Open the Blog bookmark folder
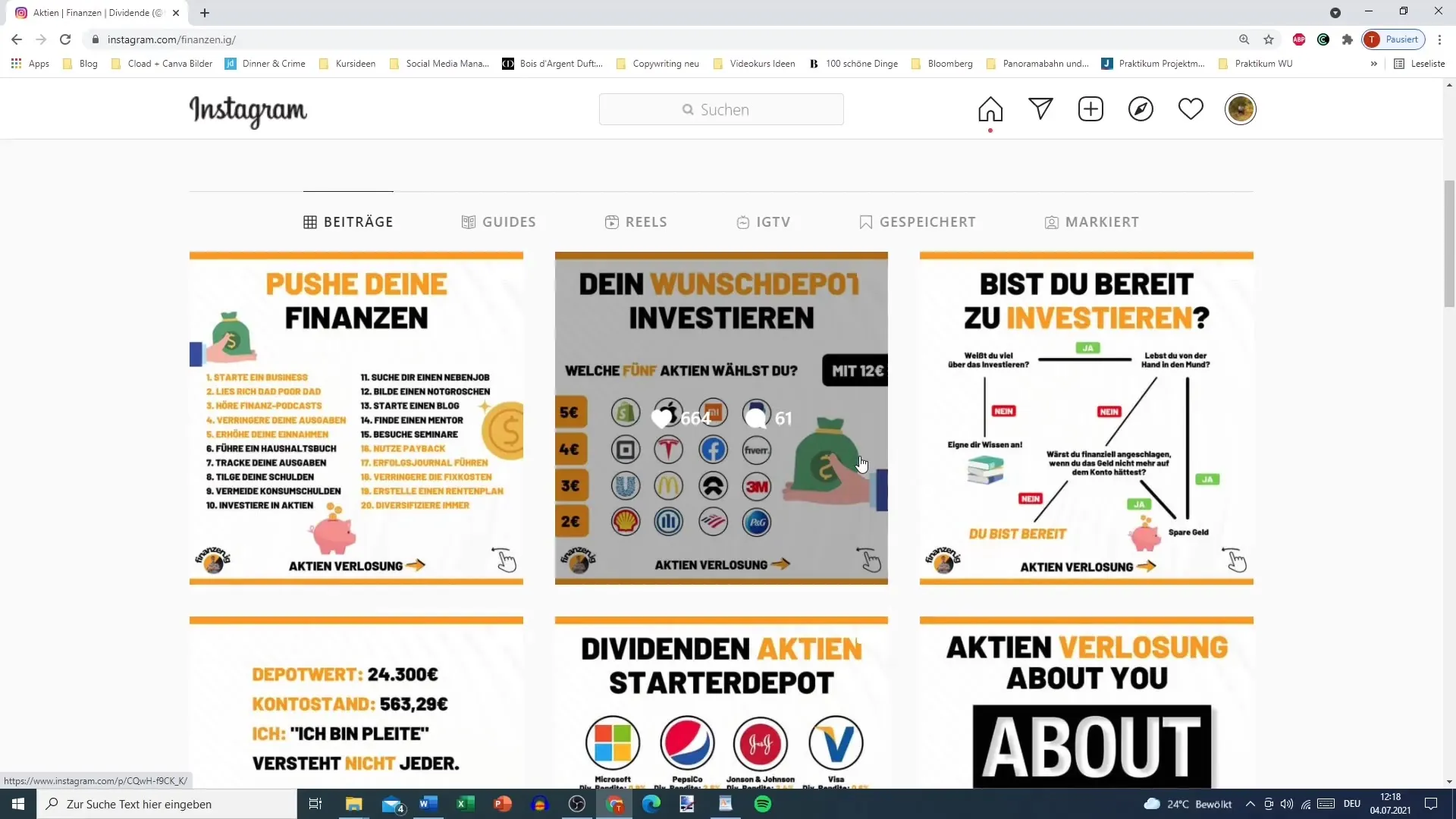The height and width of the screenshot is (819, 1456). 80,64
